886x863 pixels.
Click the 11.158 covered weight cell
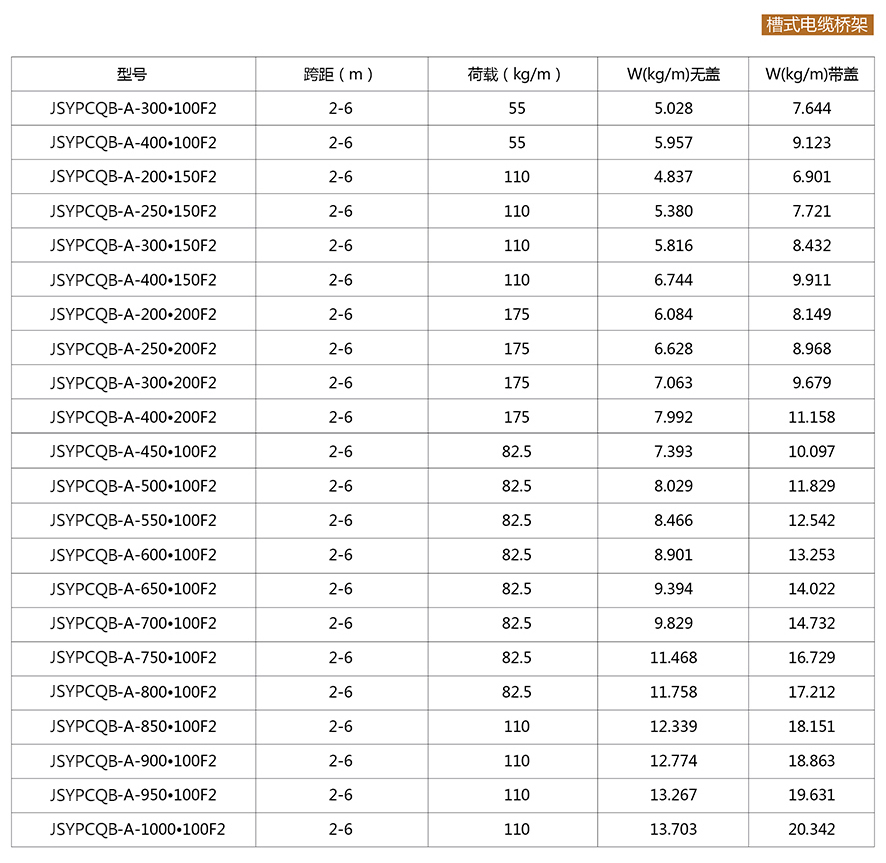(x=811, y=417)
